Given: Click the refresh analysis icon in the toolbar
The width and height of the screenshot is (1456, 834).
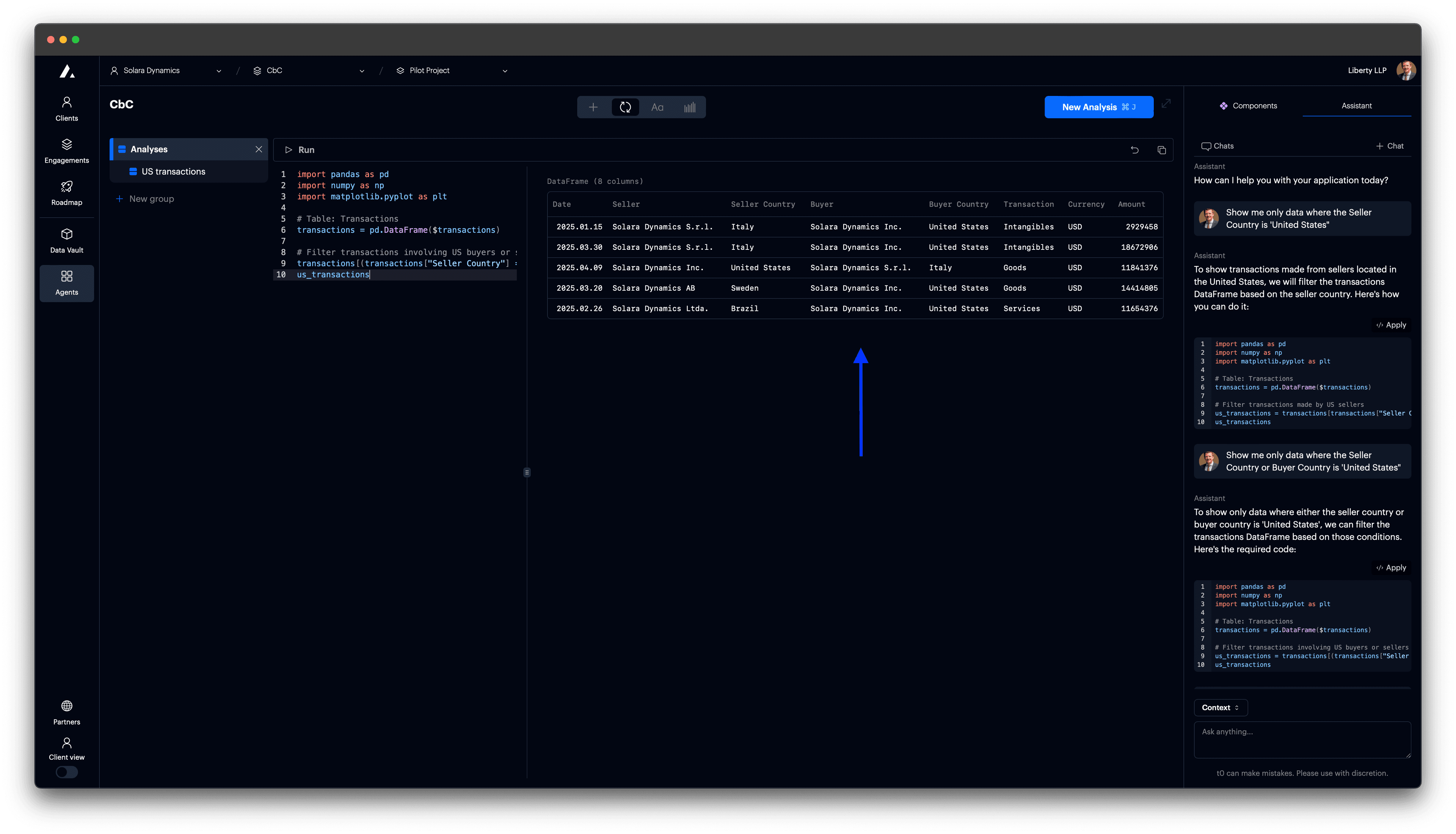Looking at the screenshot, I should coord(625,107).
